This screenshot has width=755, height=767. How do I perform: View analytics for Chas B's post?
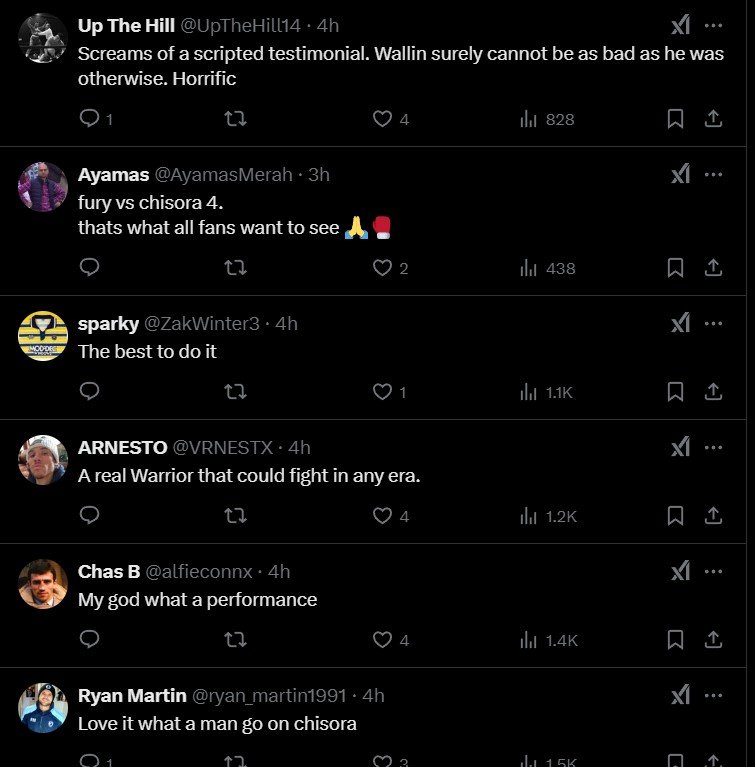[548, 640]
